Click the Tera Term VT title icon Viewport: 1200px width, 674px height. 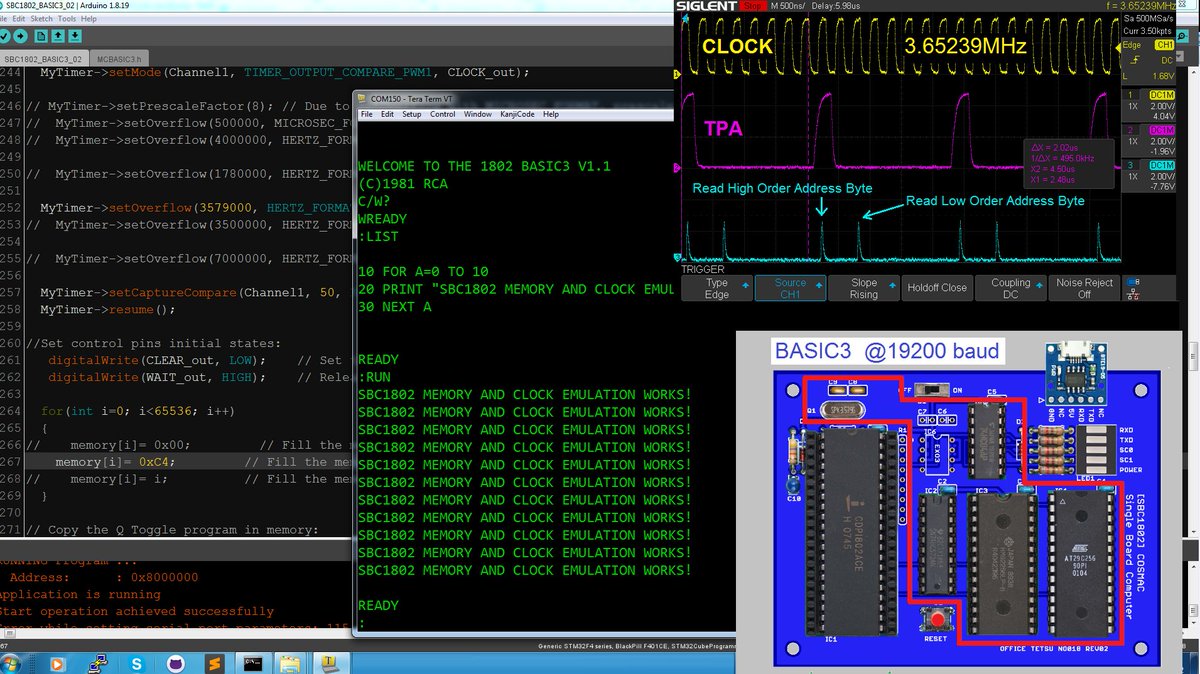coord(362,99)
